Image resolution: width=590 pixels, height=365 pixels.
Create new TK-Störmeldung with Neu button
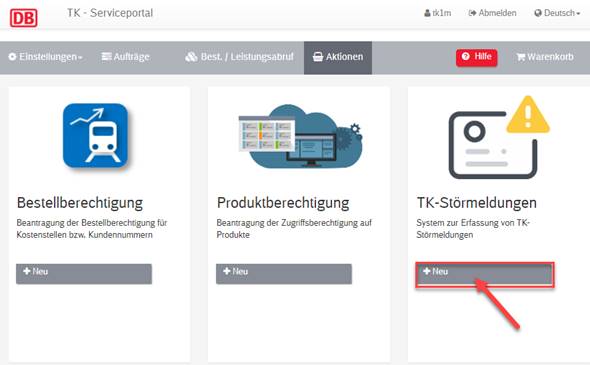click(485, 275)
